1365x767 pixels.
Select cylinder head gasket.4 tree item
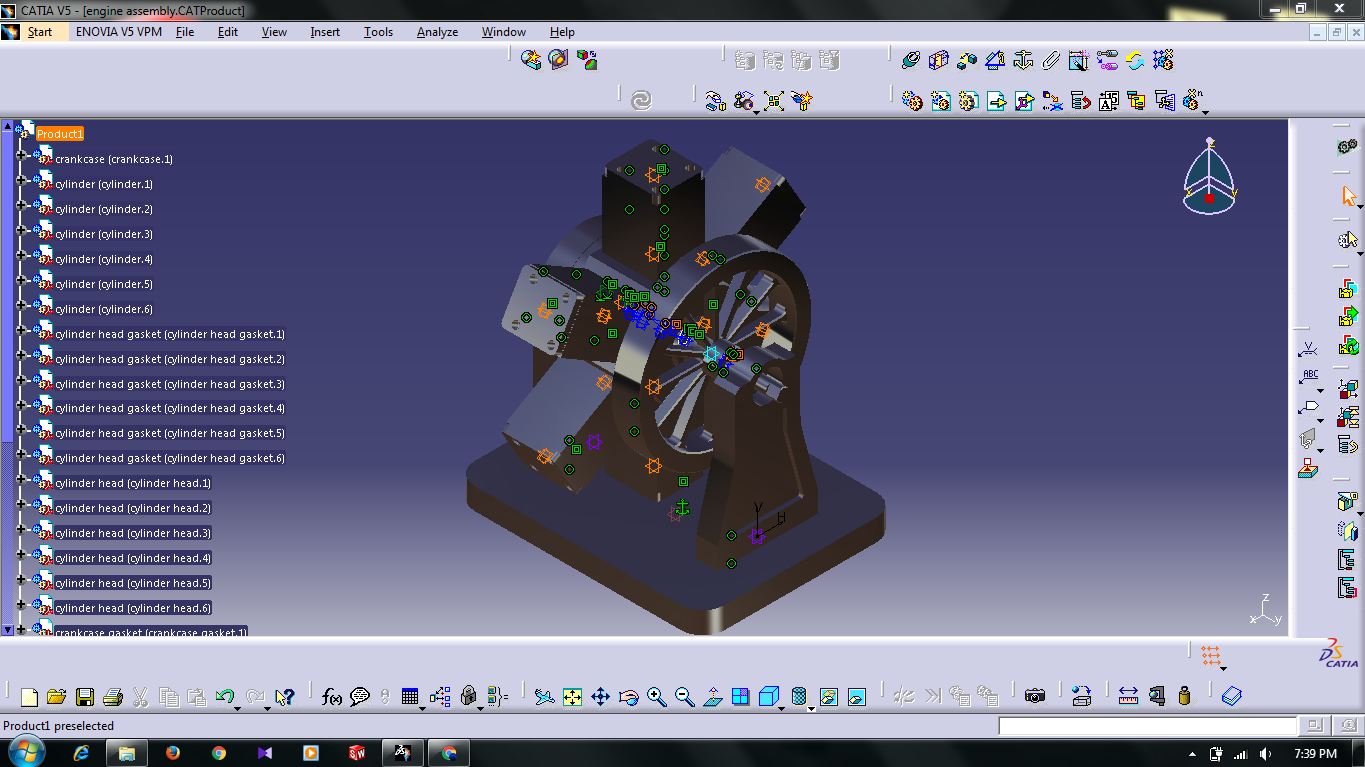[170, 408]
